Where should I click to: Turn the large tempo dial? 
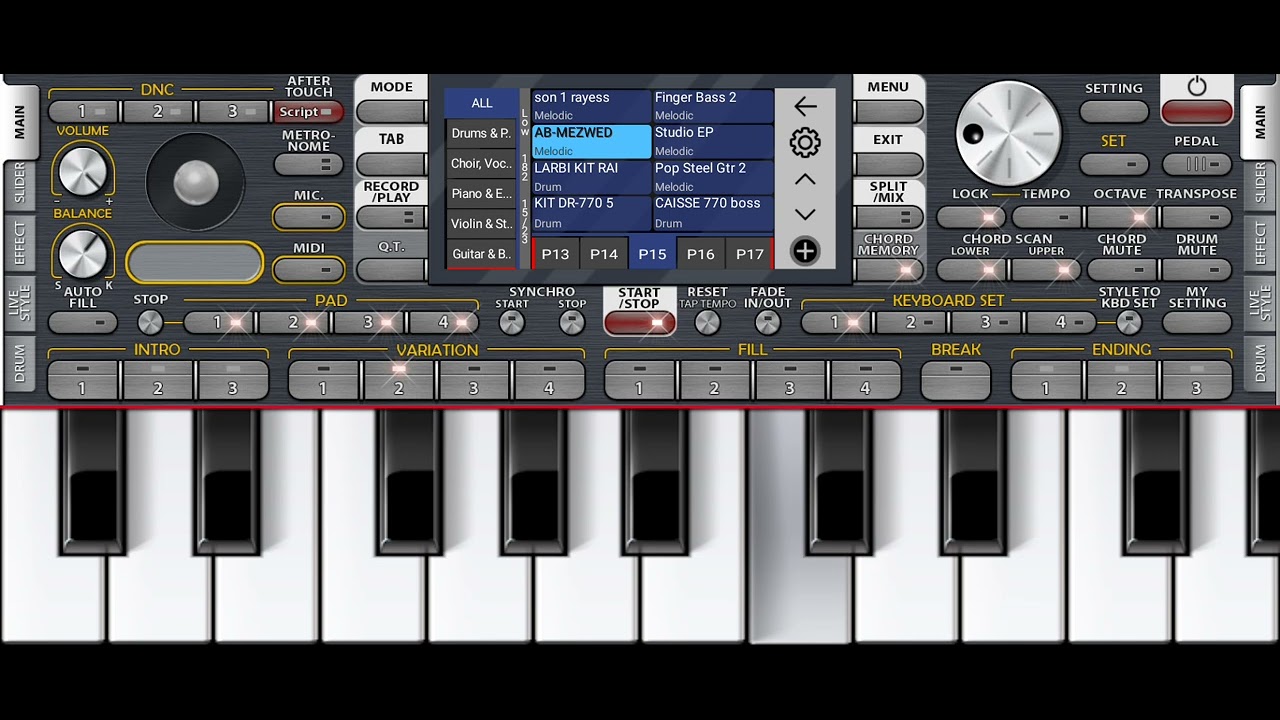(x=1008, y=133)
